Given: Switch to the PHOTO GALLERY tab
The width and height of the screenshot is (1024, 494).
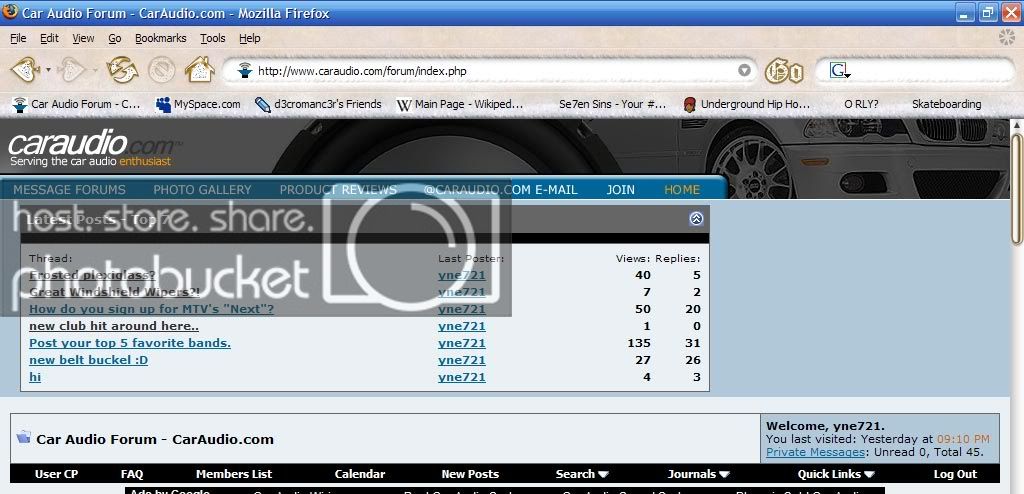Looking at the screenshot, I should pos(202,189).
